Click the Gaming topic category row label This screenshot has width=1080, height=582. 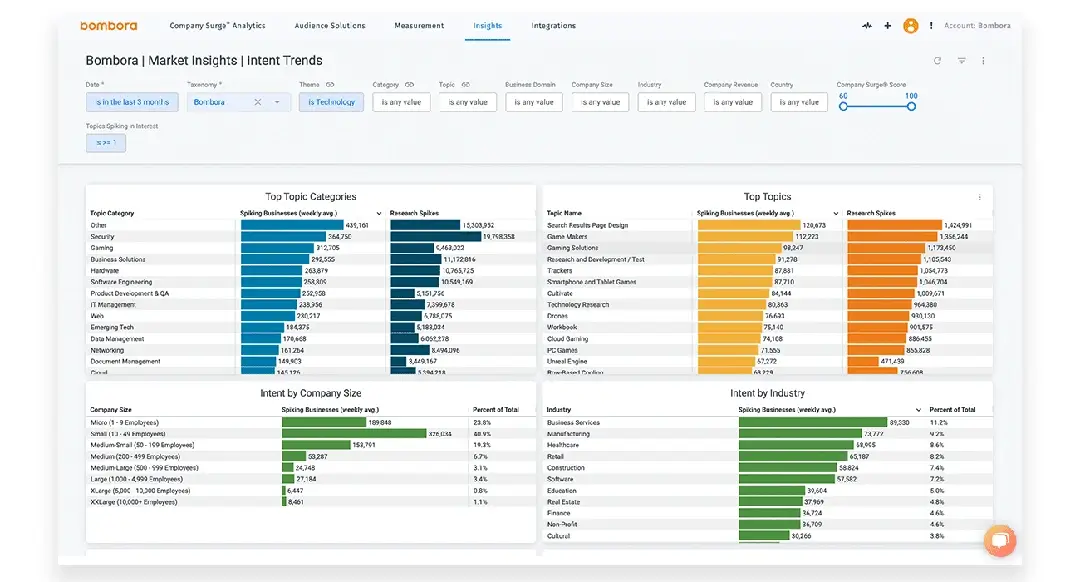(102, 248)
